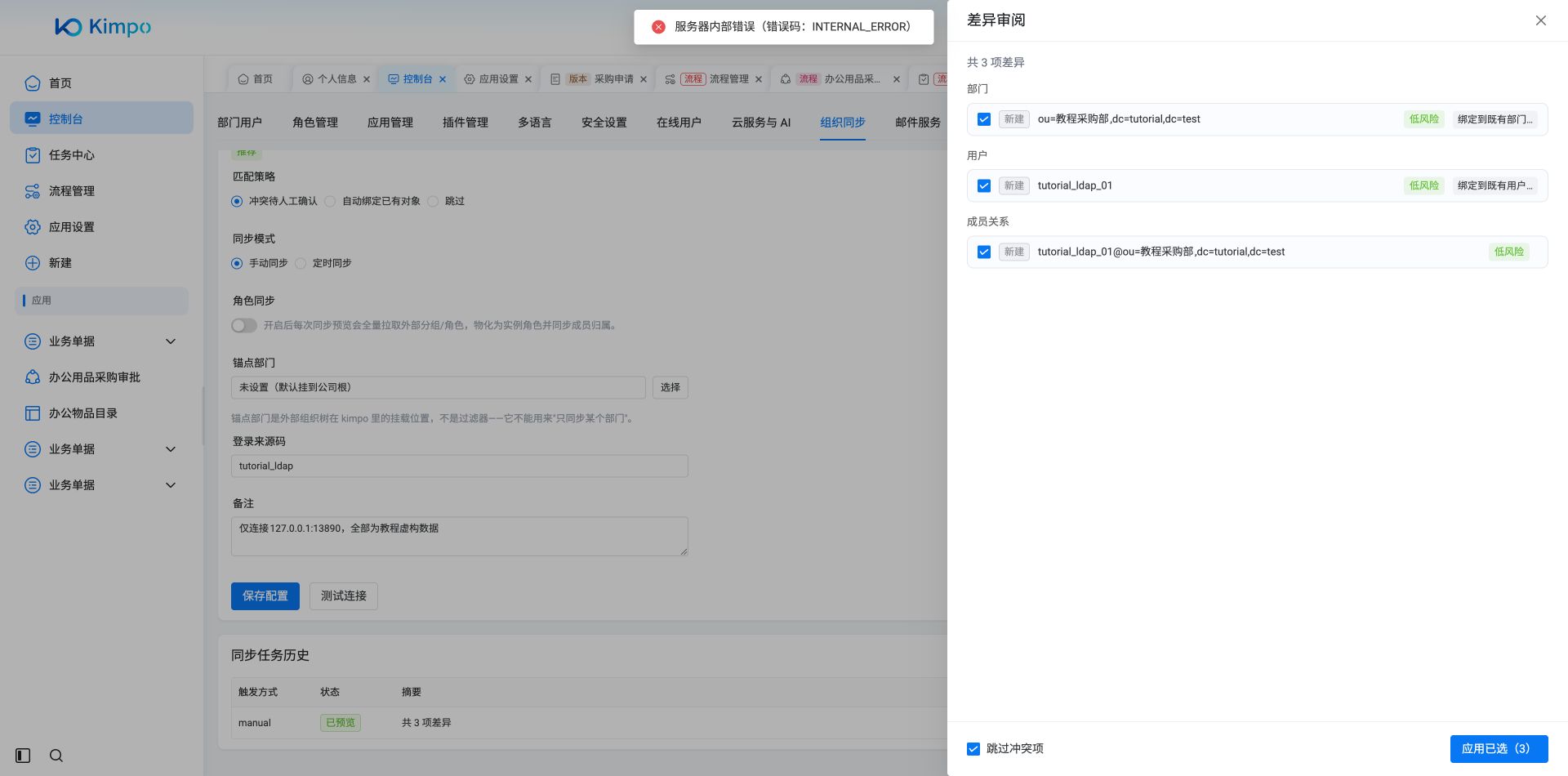Click the Kimpo logo

tap(103, 27)
